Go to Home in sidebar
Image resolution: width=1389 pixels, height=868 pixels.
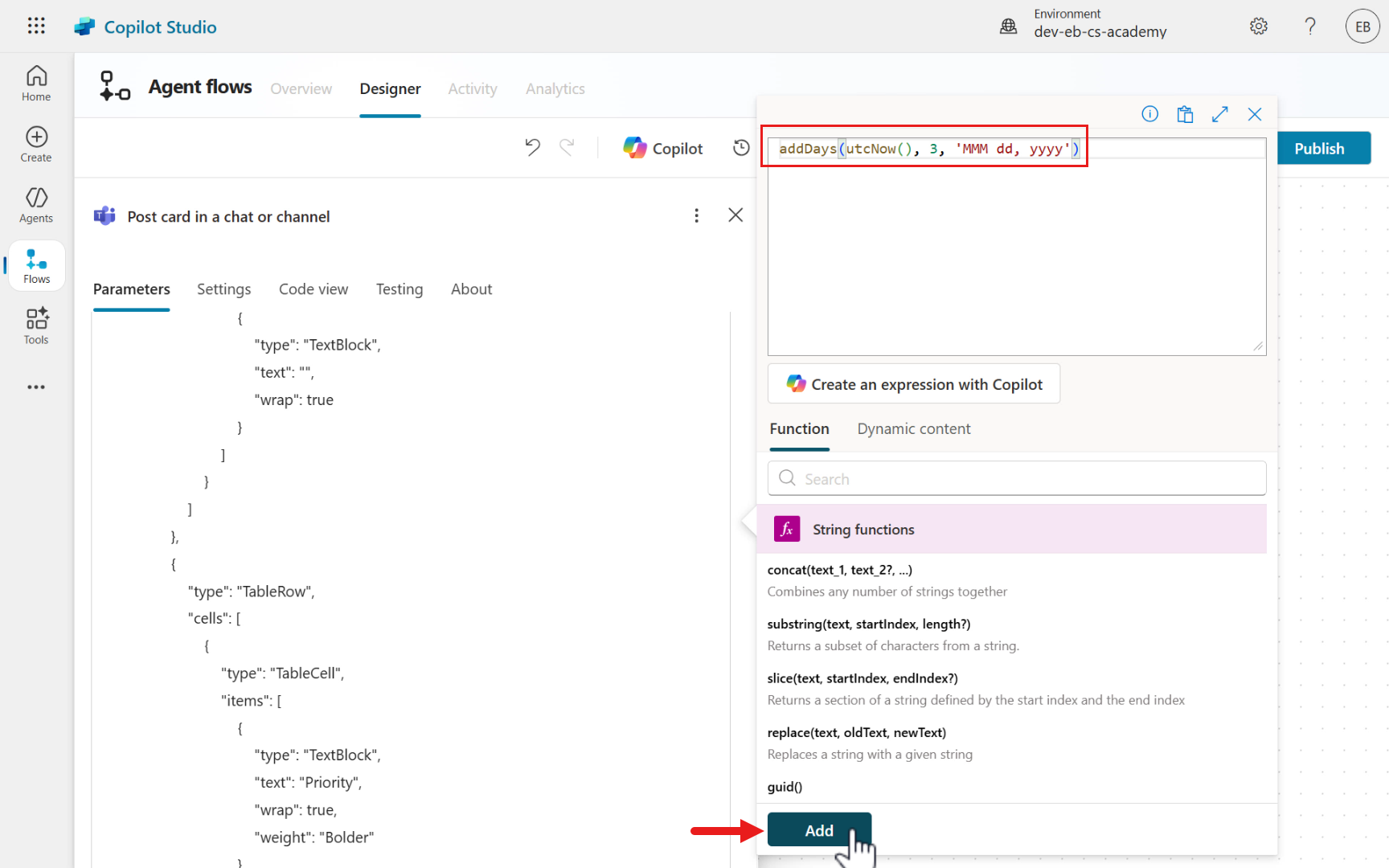coord(36,84)
